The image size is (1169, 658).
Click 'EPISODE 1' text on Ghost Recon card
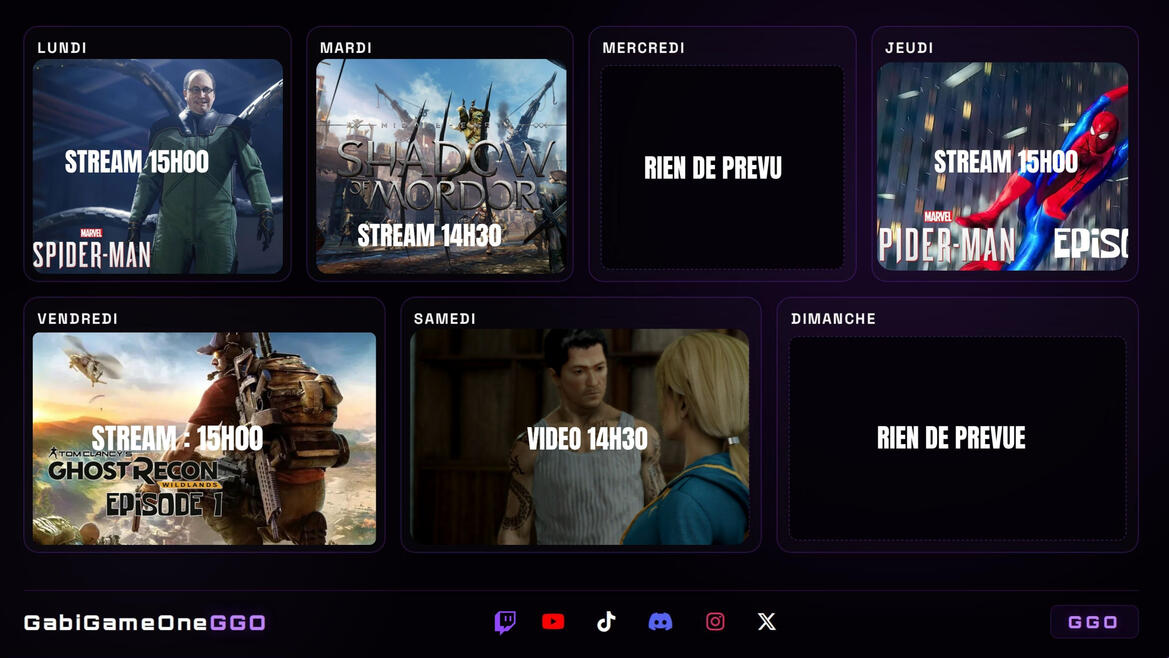[164, 504]
